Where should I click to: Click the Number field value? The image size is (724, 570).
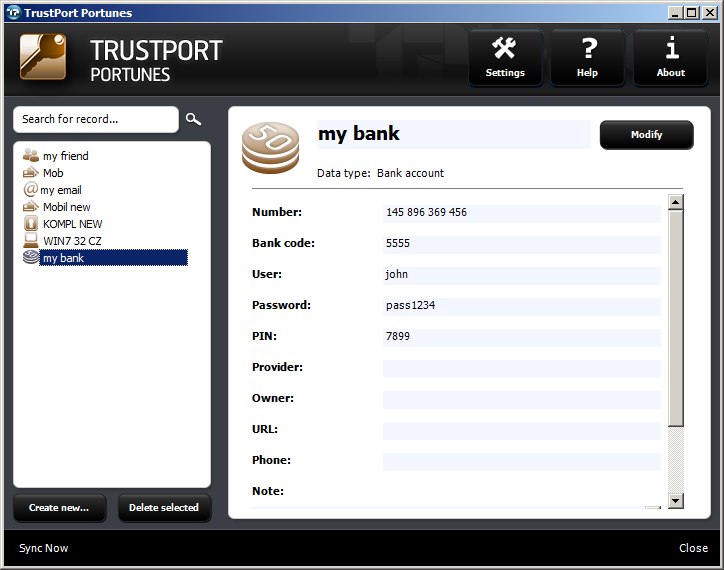click(x=522, y=214)
